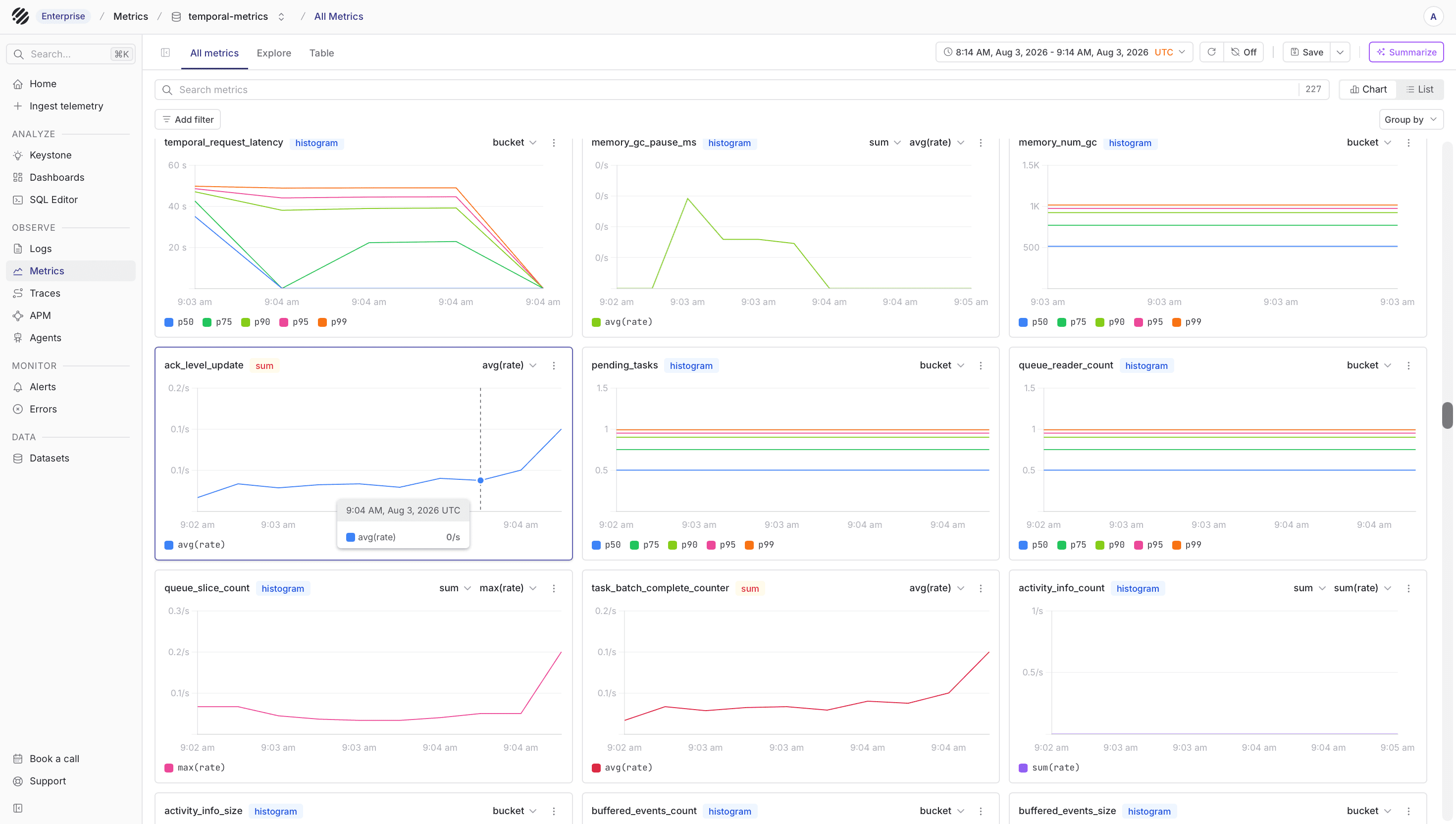Click the Save button
Screen dimensions: 1456x824
coord(1306,52)
